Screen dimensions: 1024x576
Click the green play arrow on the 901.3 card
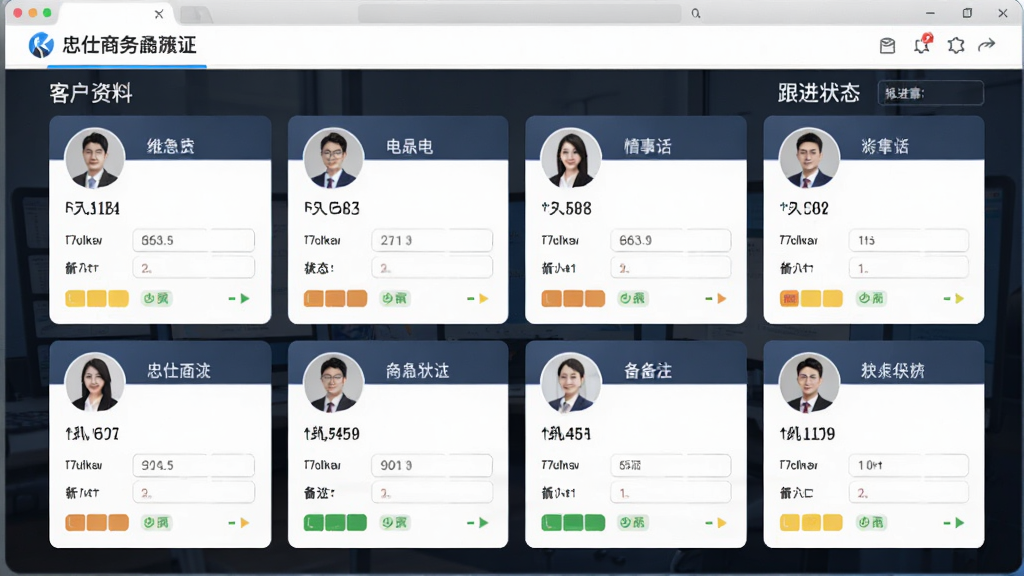click(484, 522)
